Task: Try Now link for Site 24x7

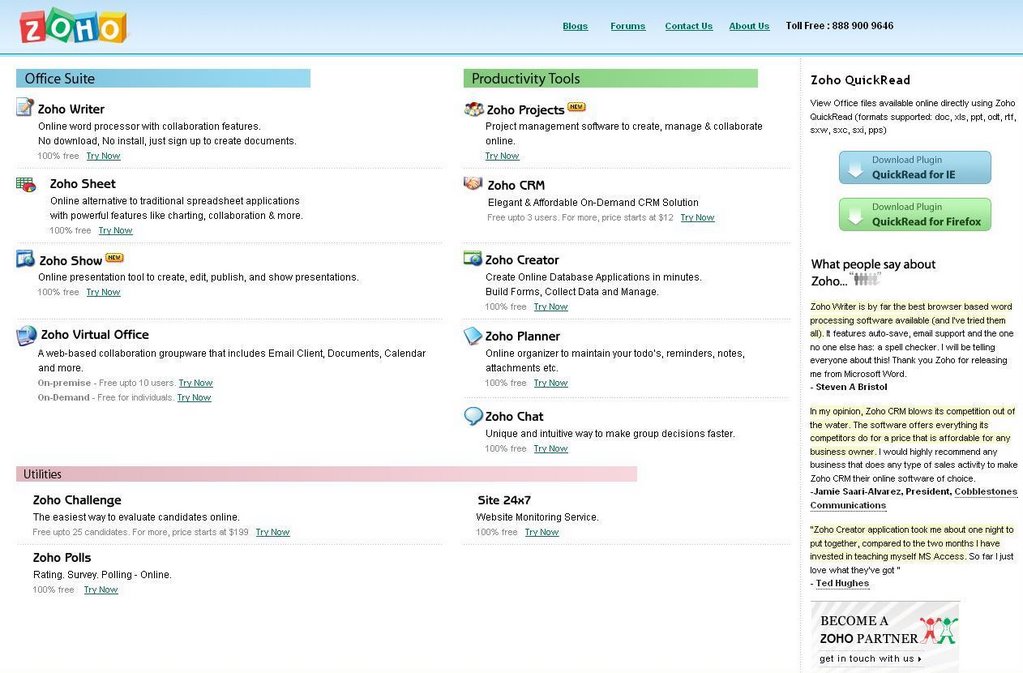Action: [x=542, y=532]
